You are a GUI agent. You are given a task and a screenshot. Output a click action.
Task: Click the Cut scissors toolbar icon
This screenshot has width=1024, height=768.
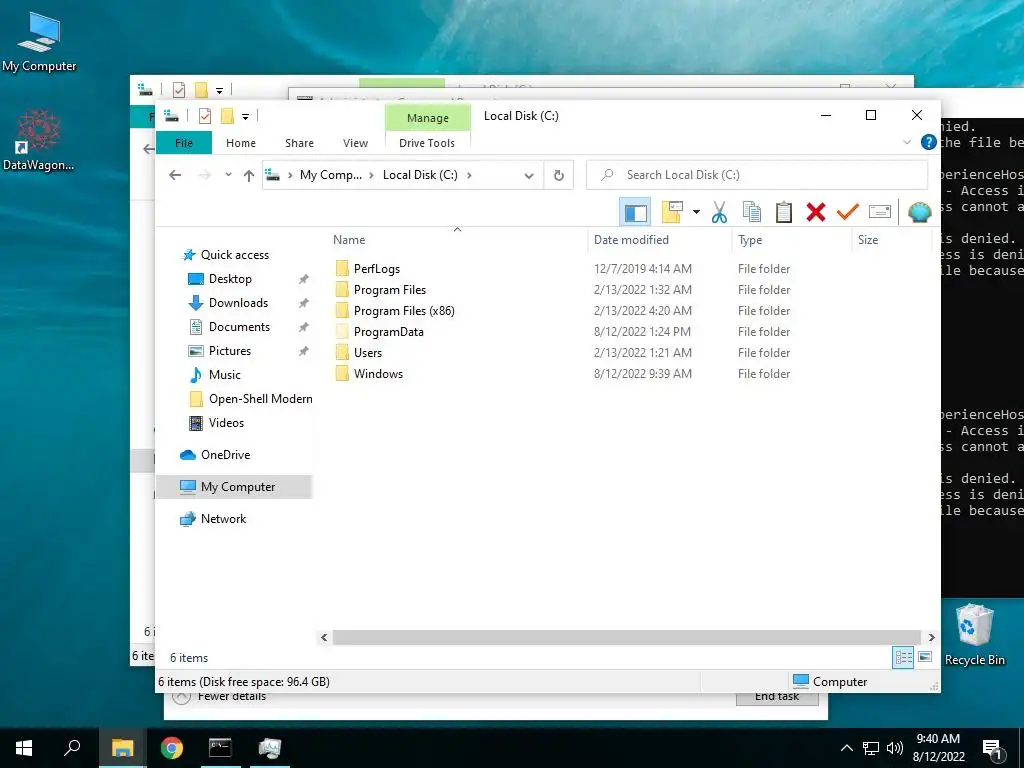pyautogui.click(x=719, y=212)
